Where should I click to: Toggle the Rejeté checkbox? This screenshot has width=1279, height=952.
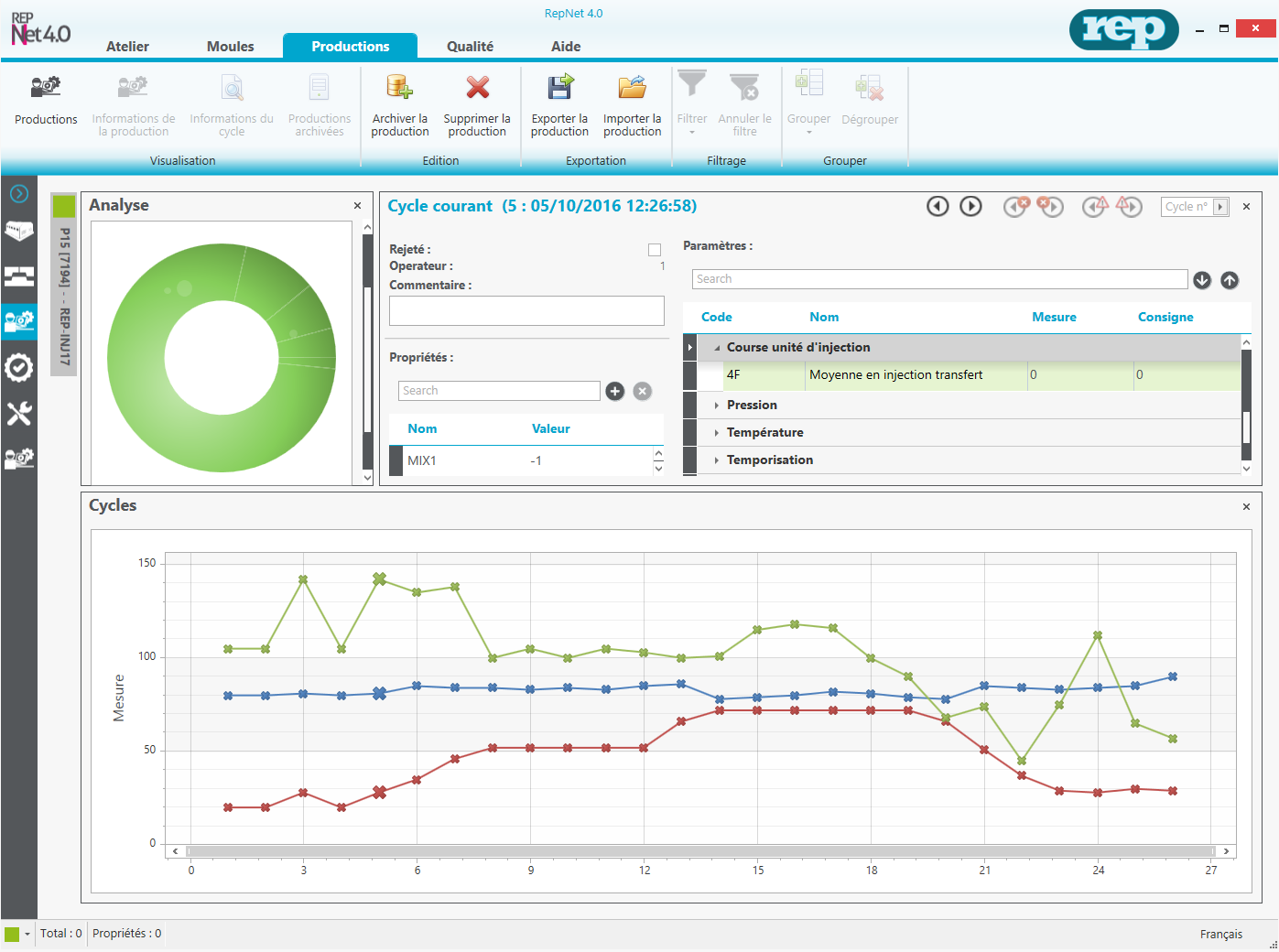(x=655, y=250)
